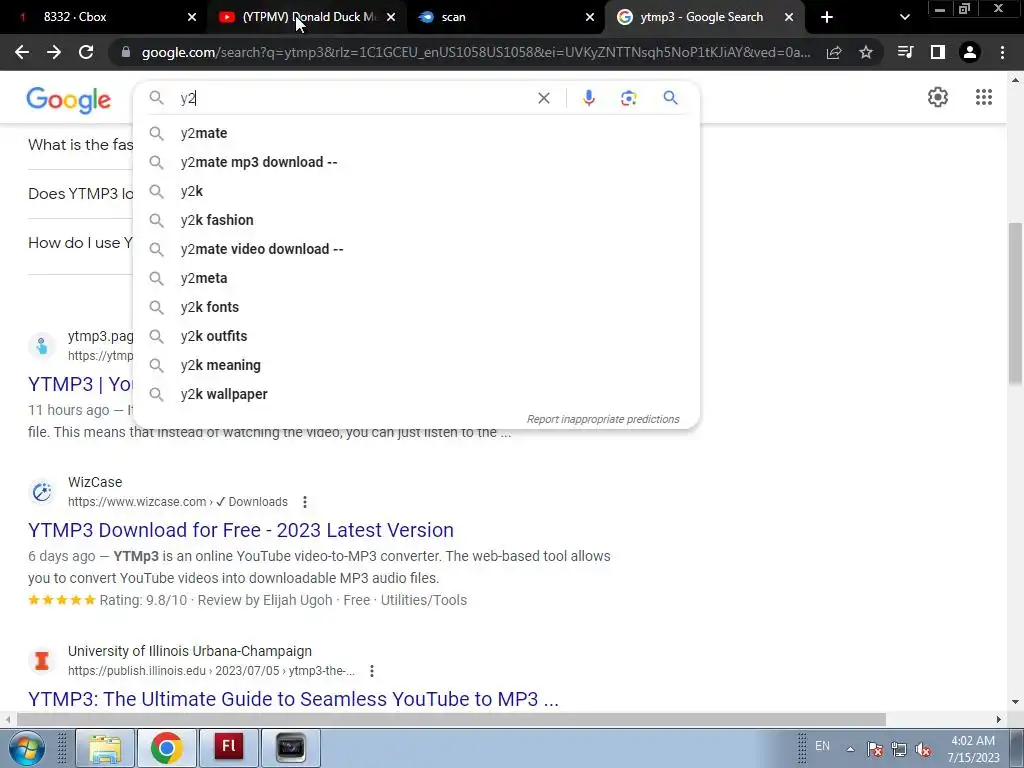Image resolution: width=1024 pixels, height=768 pixels.
Task: Open network tray icon
Action: [899, 749]
